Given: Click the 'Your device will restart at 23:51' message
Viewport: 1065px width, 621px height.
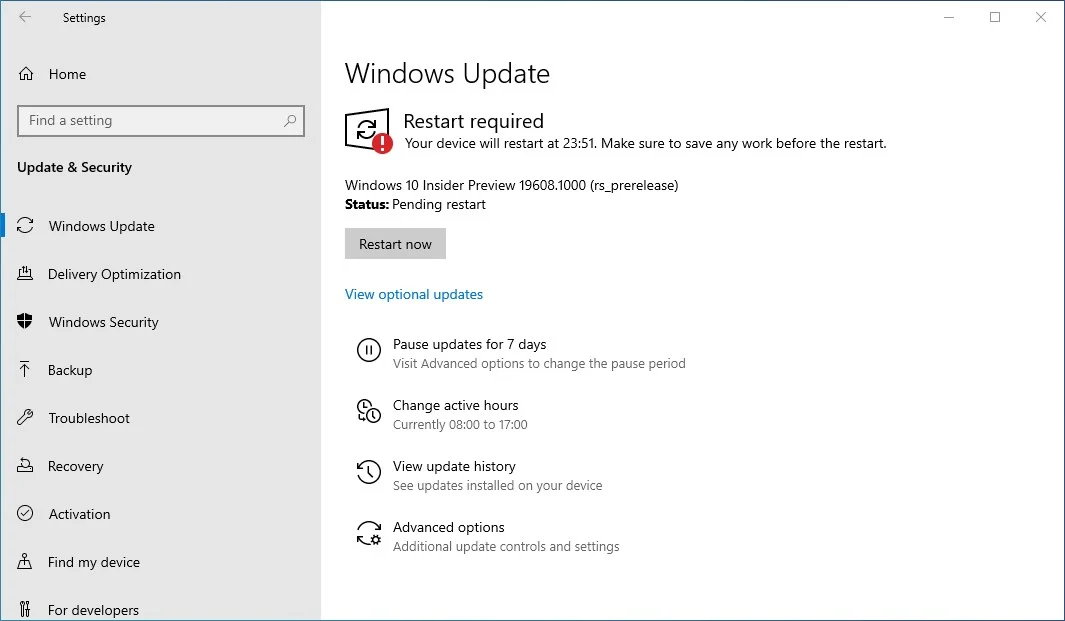Looking at the screenshot, I should 645,143.
